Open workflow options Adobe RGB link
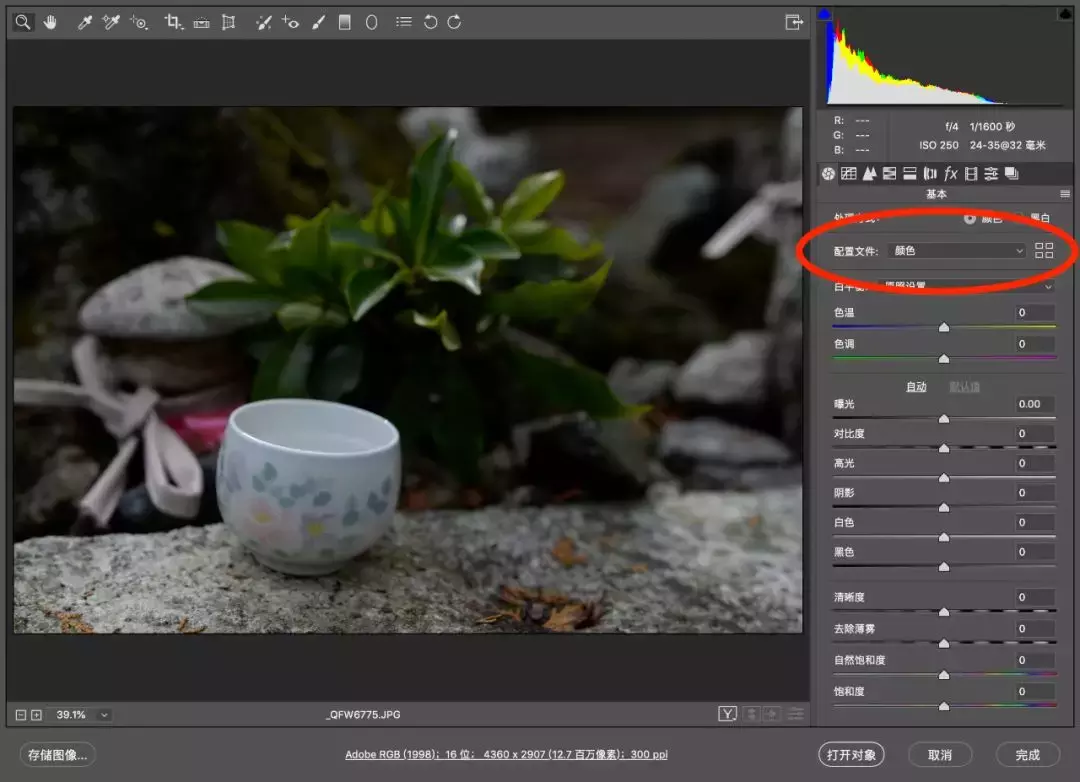Screen dimensions: 1080x782 506,754
